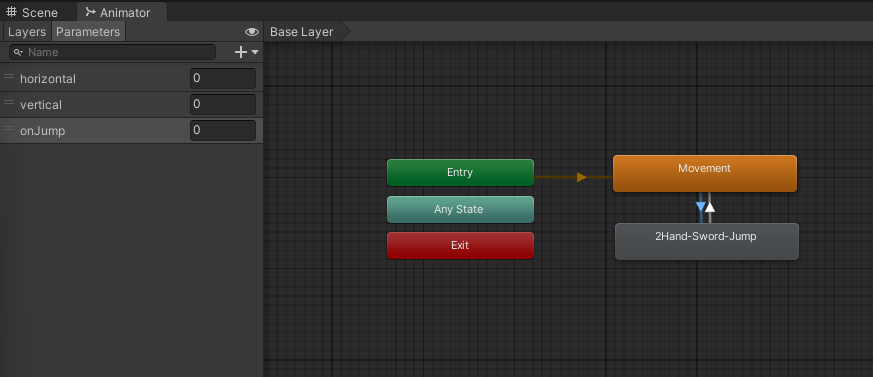
Task: Open the Parameters tab
Action: pyautogui.click(x=88, y=32)
